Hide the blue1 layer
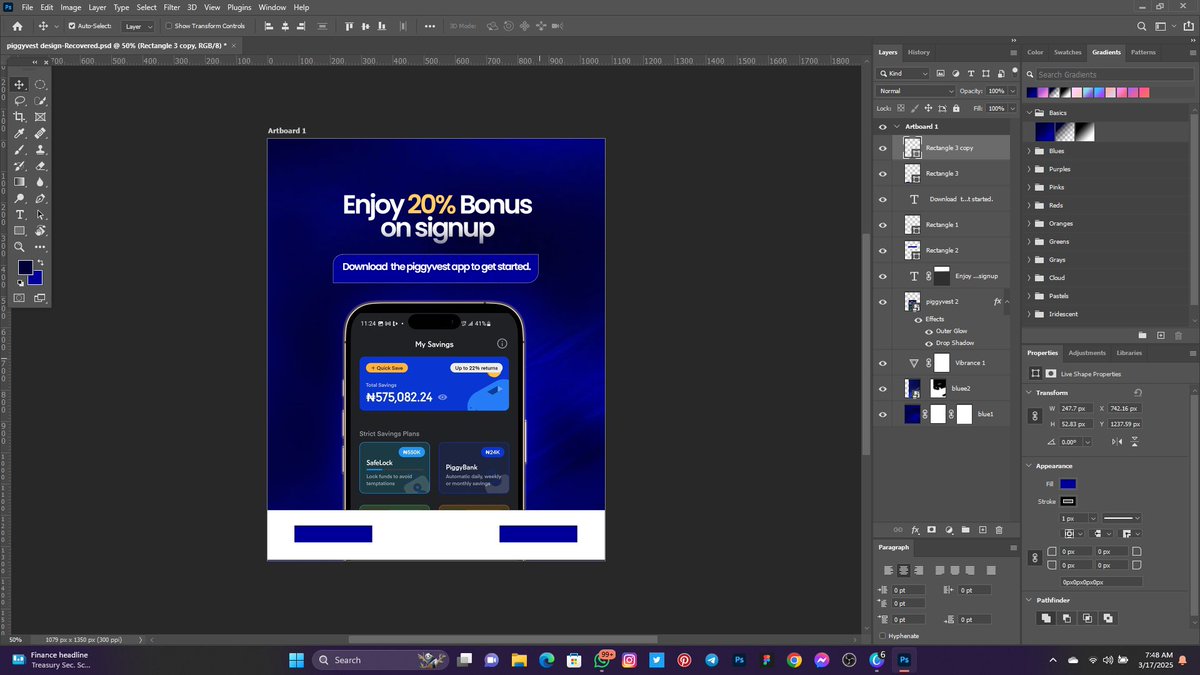This screenshot has width=1200, height=675. pos(882,414)
